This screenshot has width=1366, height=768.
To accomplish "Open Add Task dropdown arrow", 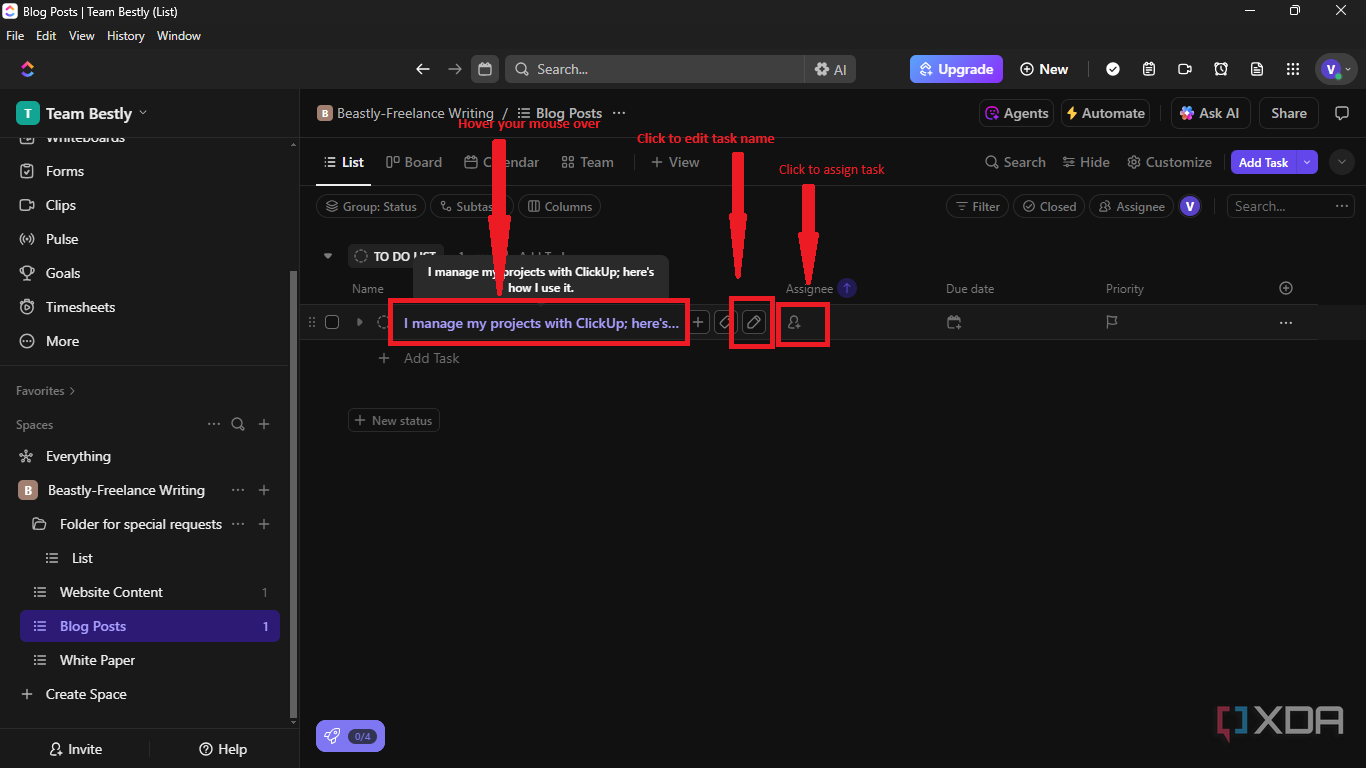I will (x=1307, y=162).
